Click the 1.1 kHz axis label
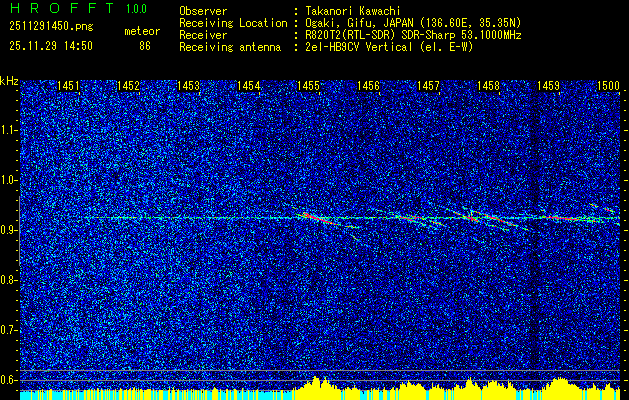The width and height of the screenshot is (629, 400). (x=8, y=130)
